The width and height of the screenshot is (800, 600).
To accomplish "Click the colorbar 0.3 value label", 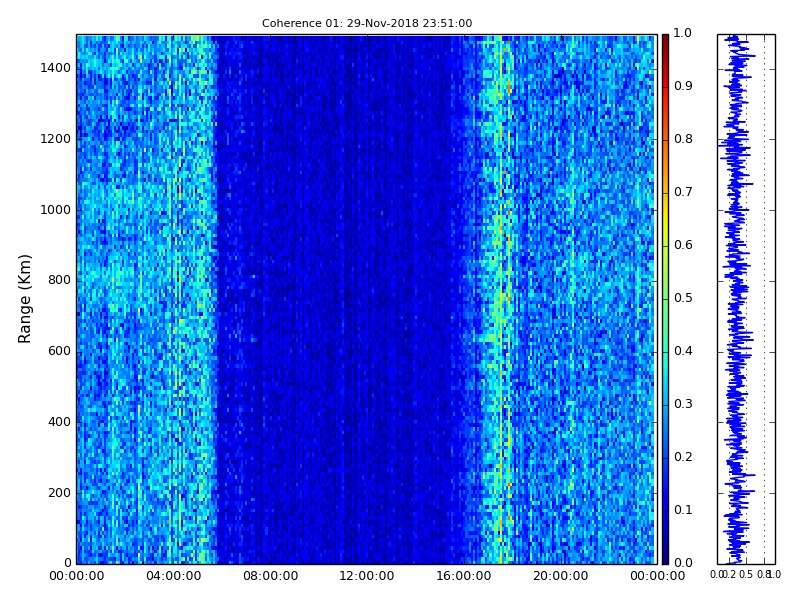I will point(683,404).
